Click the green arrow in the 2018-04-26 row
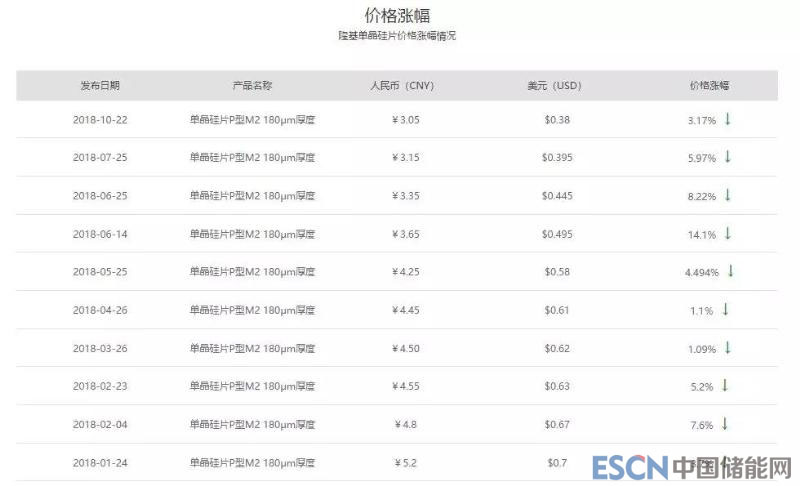Viewport: 800px width, 486px height. [x=725, y=309]
